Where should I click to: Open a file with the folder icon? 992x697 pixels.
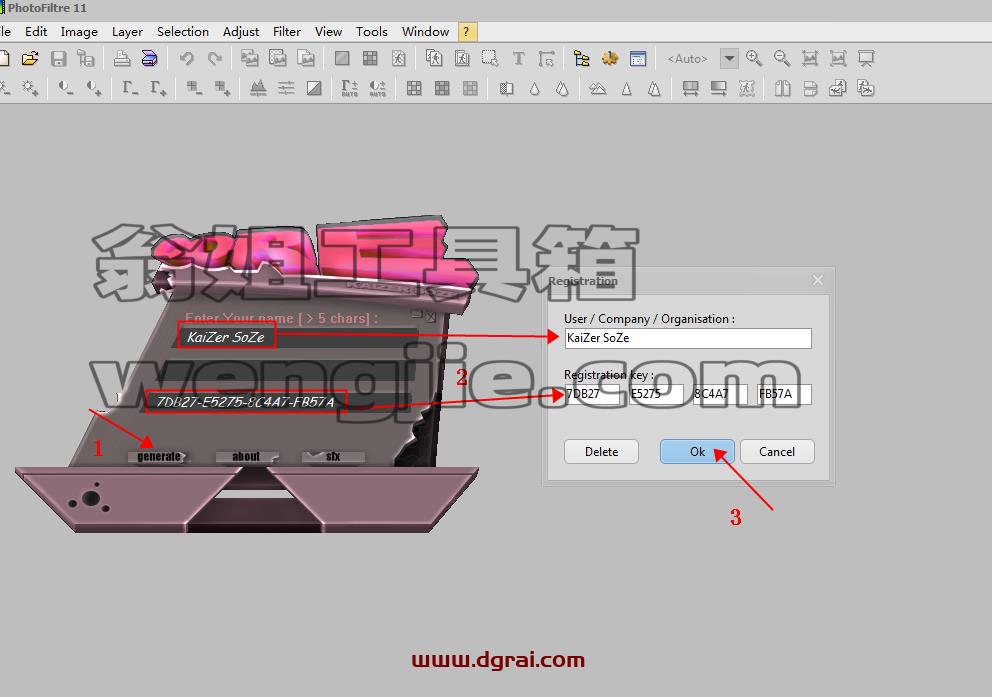pos(30,59)
